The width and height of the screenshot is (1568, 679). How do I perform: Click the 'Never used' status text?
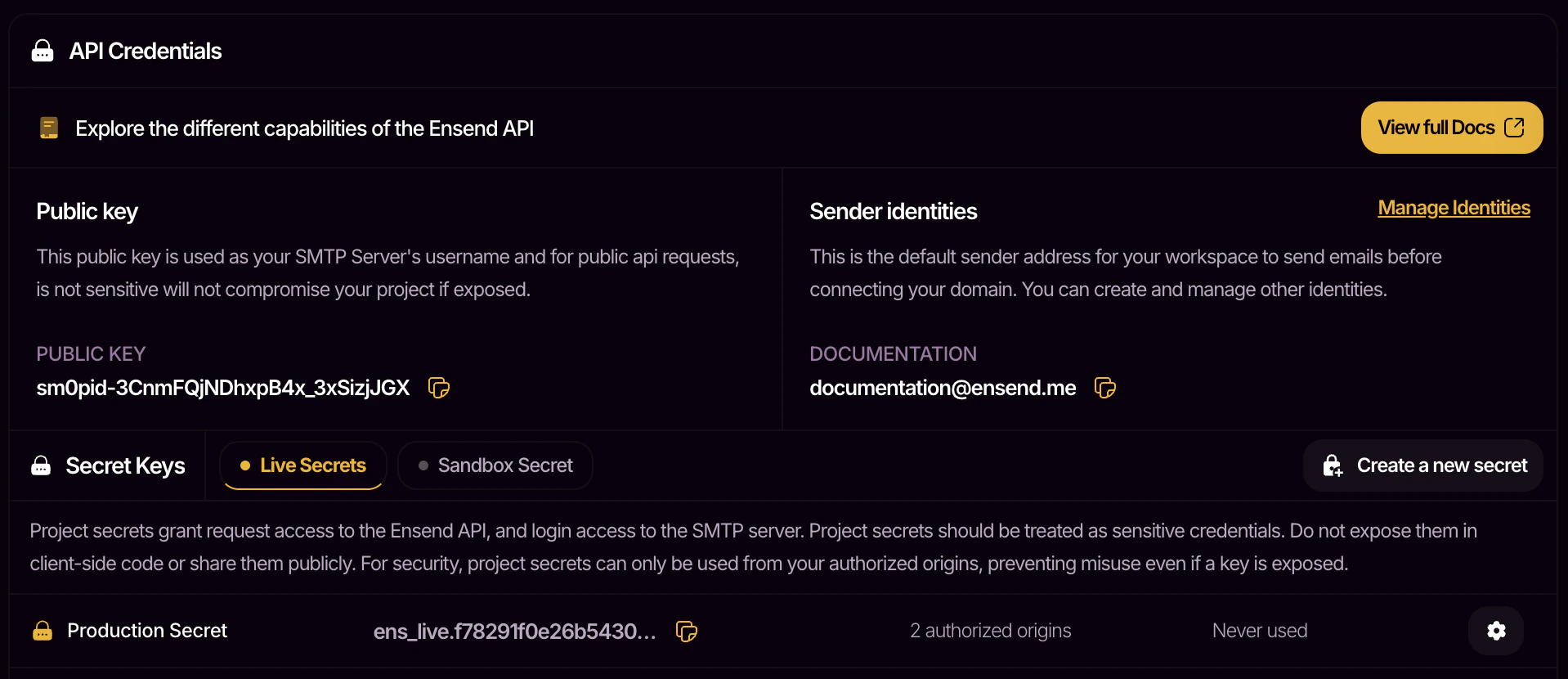(x=1260, y=631)
